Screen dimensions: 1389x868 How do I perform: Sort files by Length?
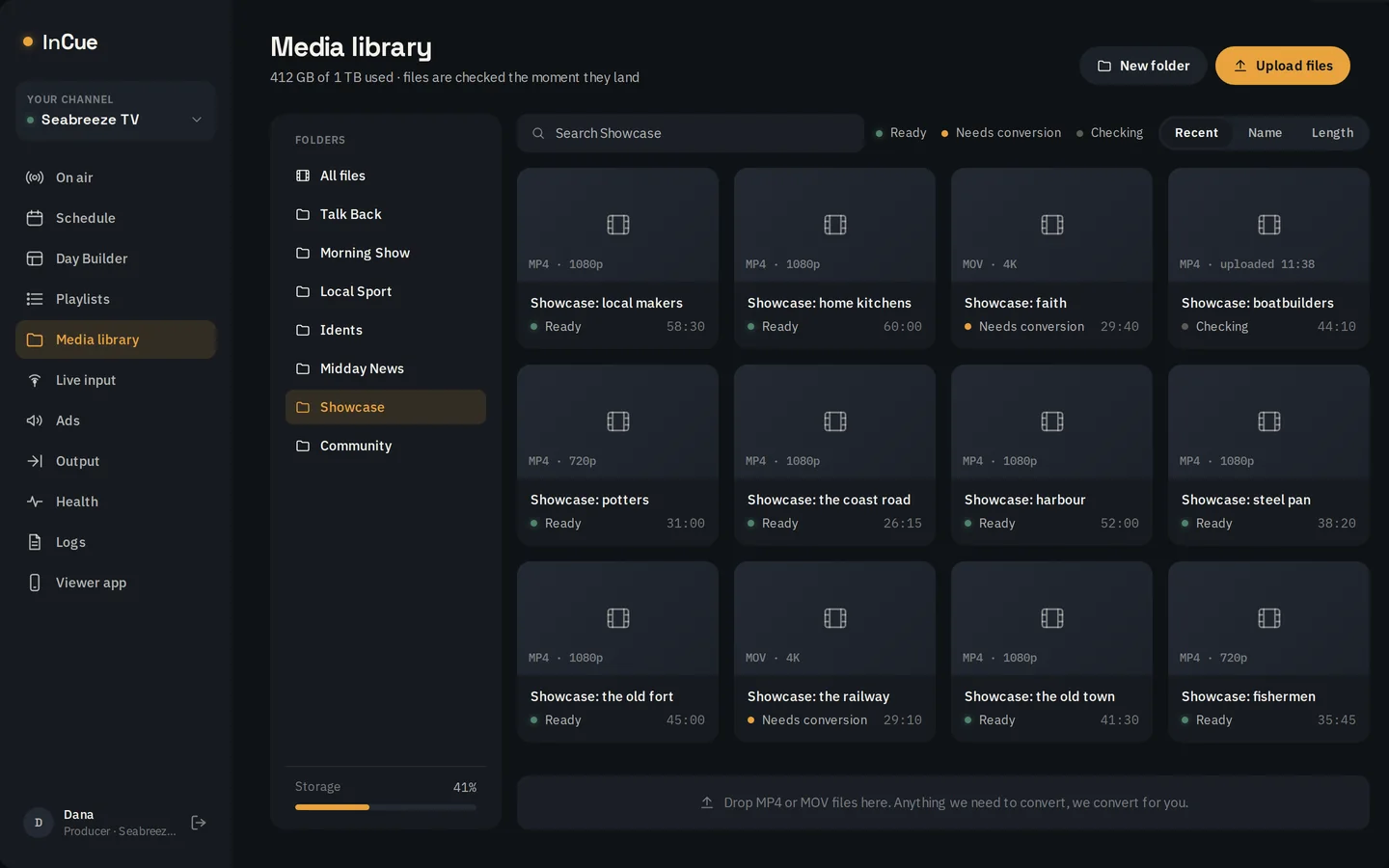[1332, 133]
